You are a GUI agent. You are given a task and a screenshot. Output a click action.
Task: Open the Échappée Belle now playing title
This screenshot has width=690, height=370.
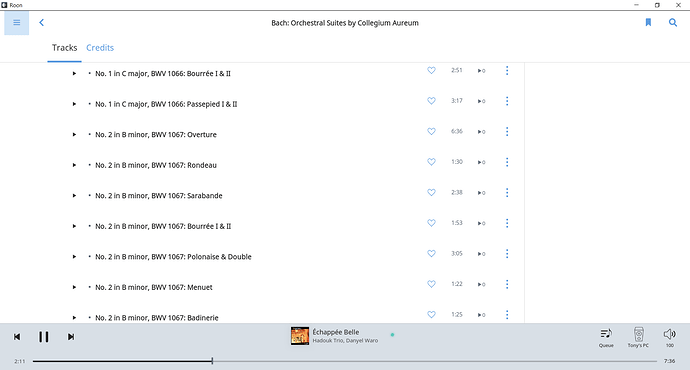click(336, 332)
